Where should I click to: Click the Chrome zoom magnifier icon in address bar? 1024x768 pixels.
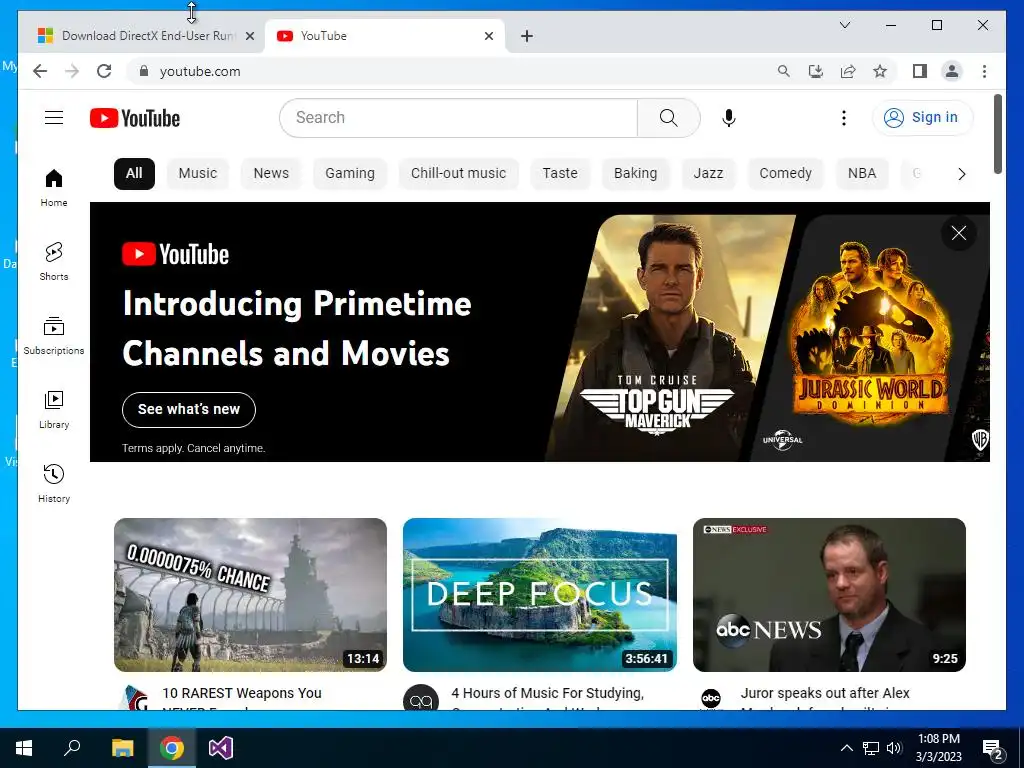point(784,71)
